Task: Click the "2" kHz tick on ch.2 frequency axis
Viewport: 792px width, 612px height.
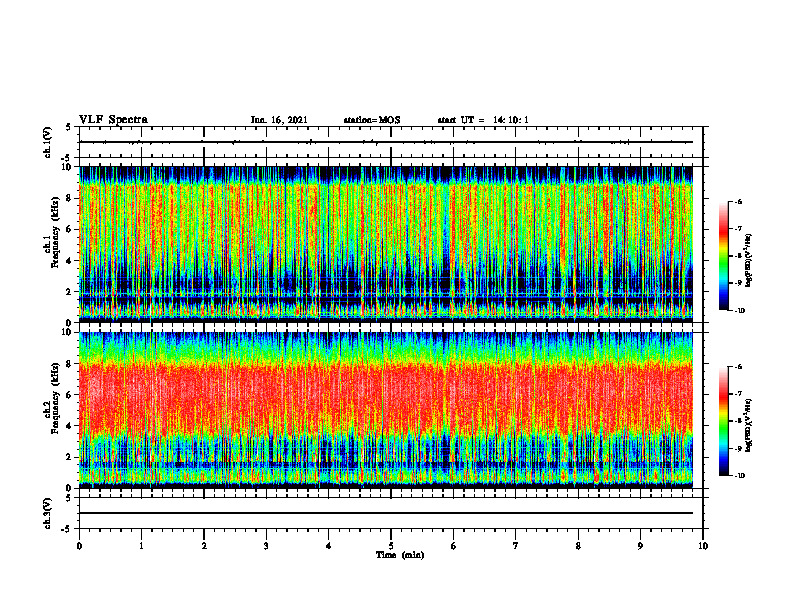Action: coord(69,457)
